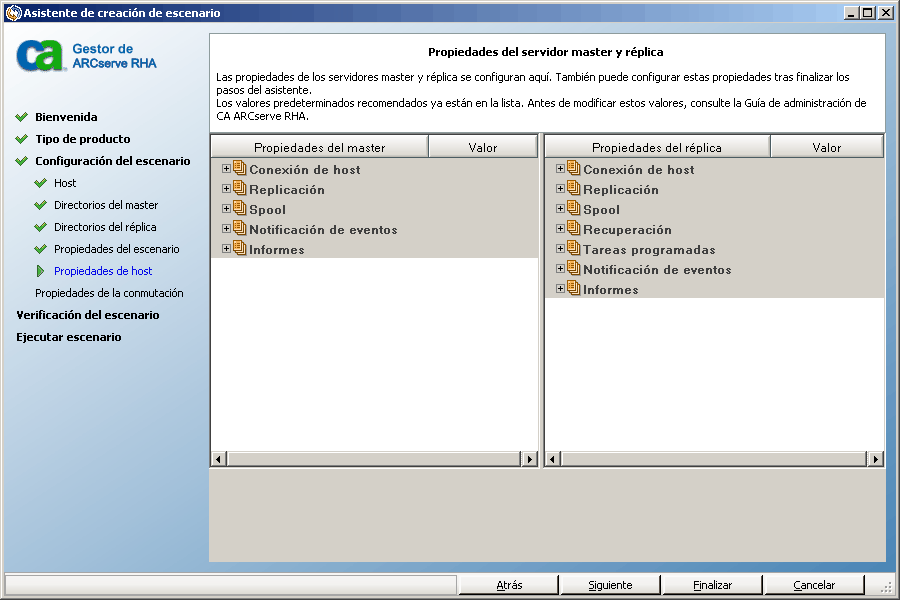Select réplica Tareas programadas row label
The height and width of the screenshot is (600, 900).
(649, 250)
